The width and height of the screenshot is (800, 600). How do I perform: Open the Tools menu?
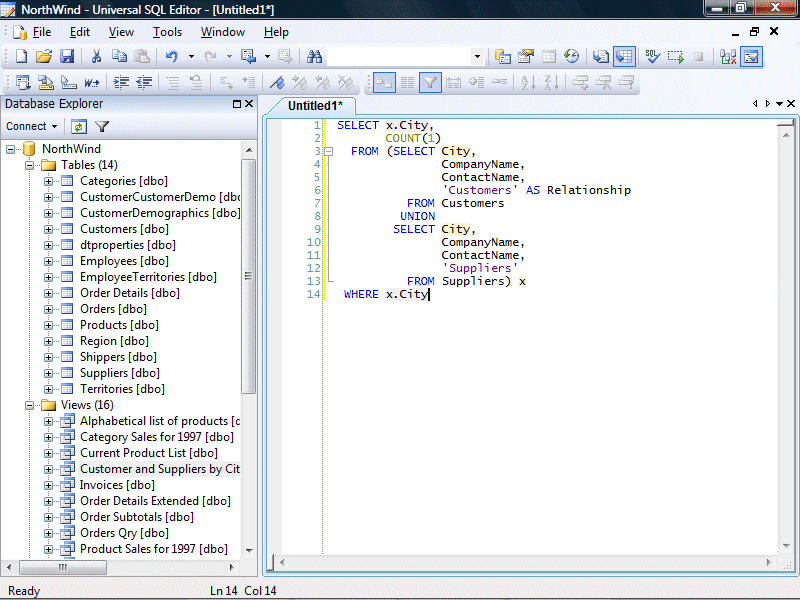pos(167,32)
